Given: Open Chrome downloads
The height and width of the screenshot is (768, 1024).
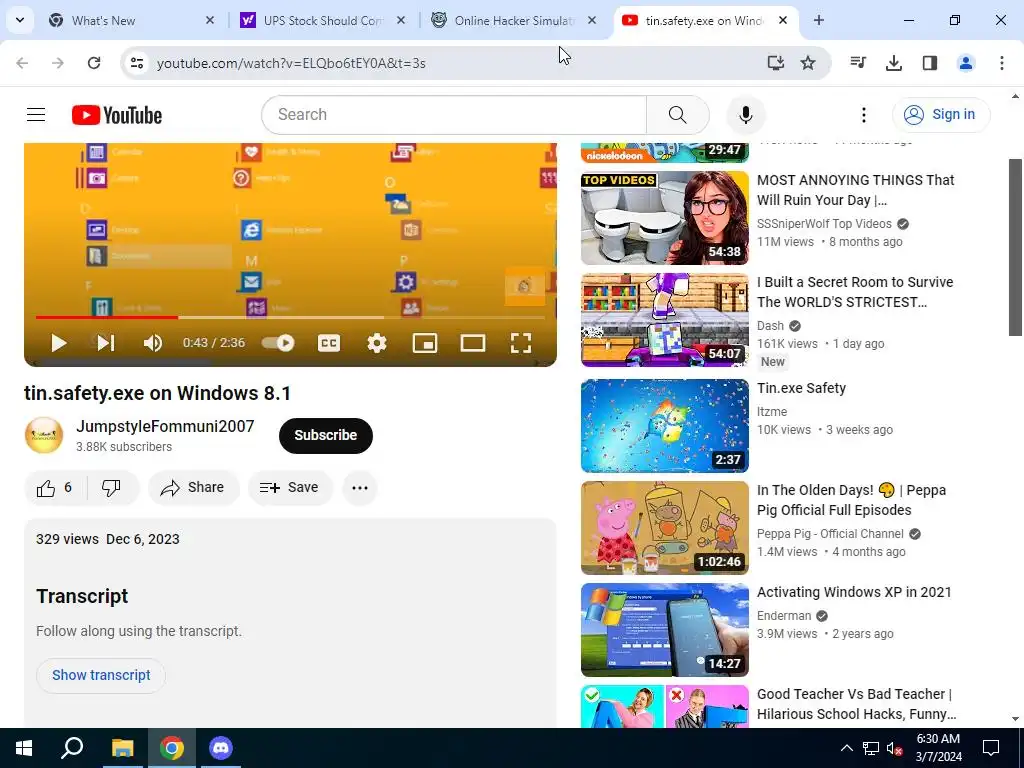Looking at the screenshot, I should [x=894, y=63].
